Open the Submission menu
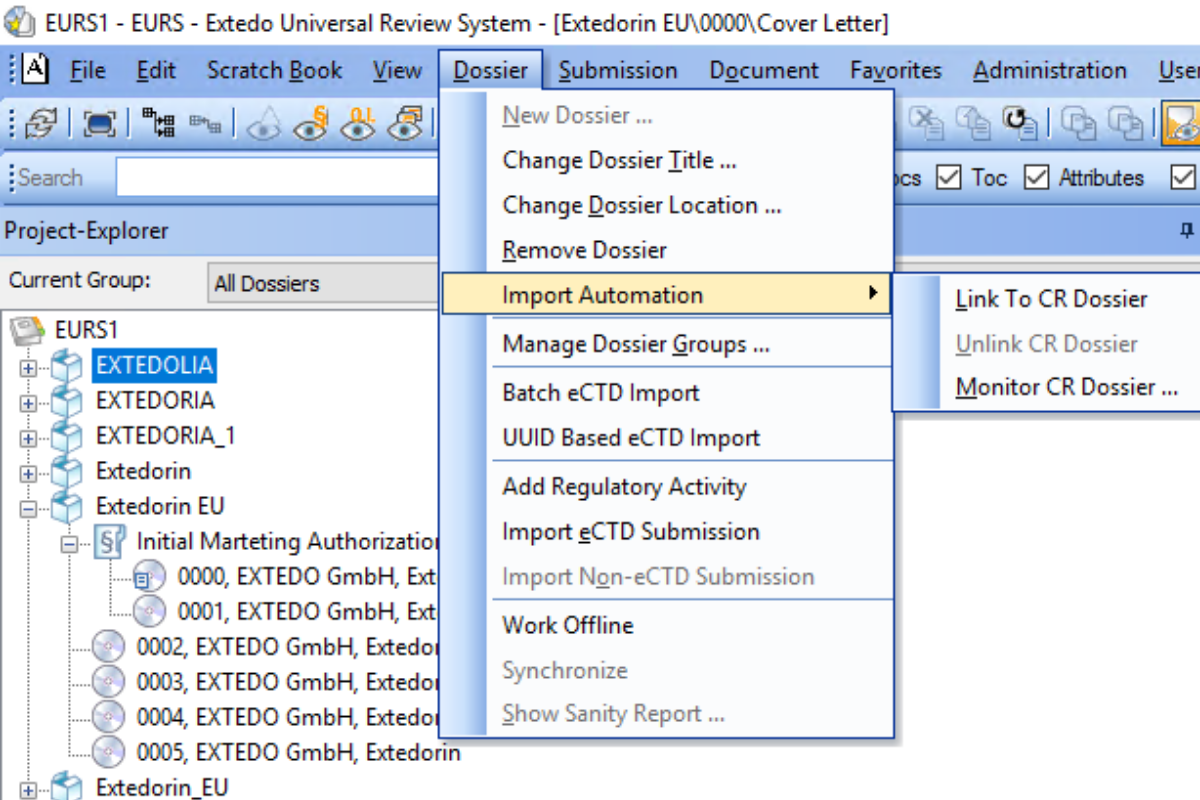The width and height of the screenshot is (1200, 800). (618, 70)
